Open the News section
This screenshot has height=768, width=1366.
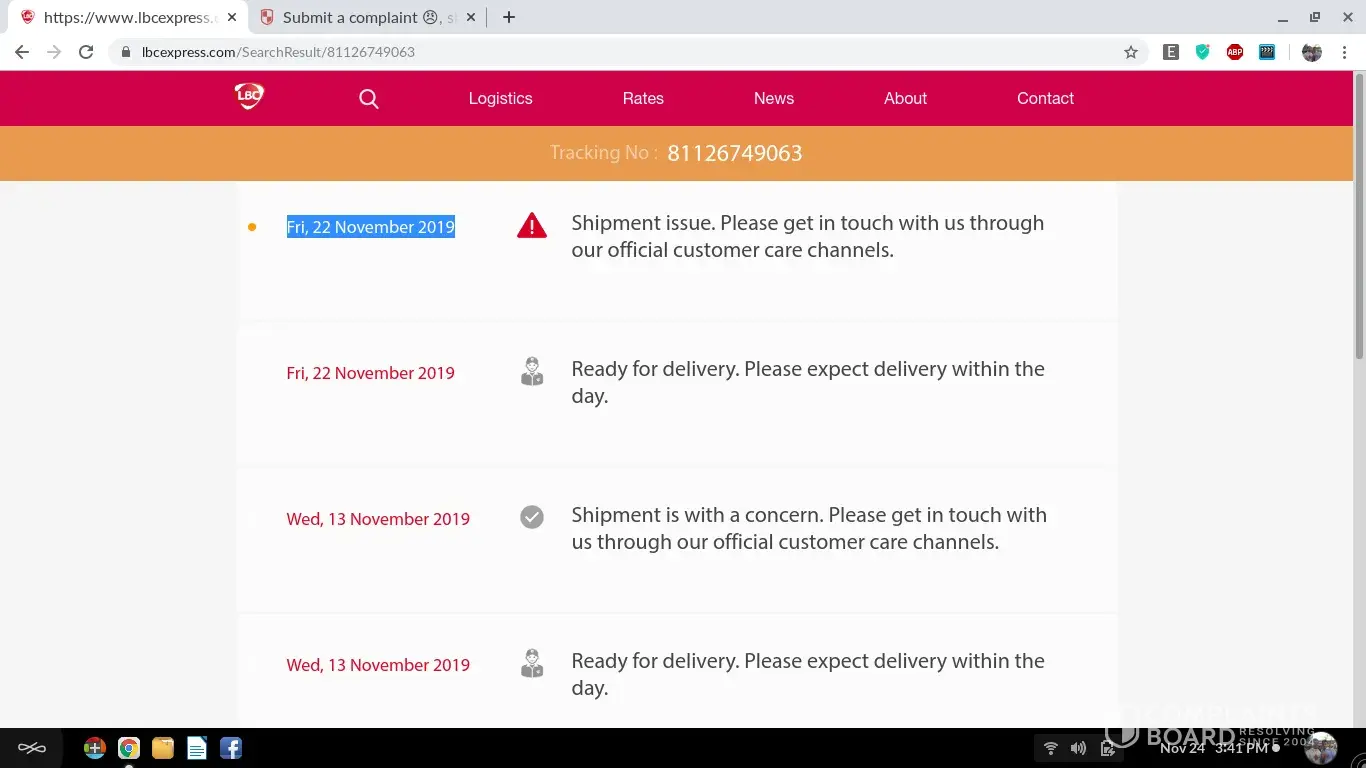tap(774, 98)
